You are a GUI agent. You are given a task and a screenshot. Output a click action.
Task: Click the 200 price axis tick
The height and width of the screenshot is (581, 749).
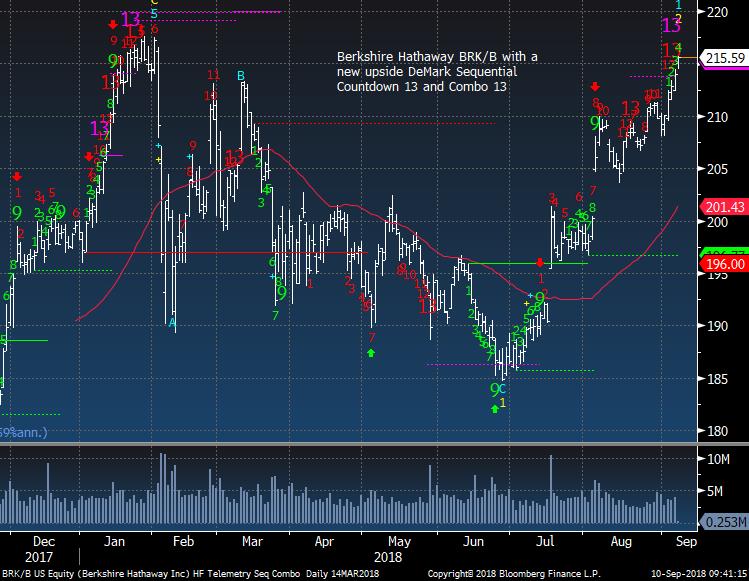coord(717,222)
